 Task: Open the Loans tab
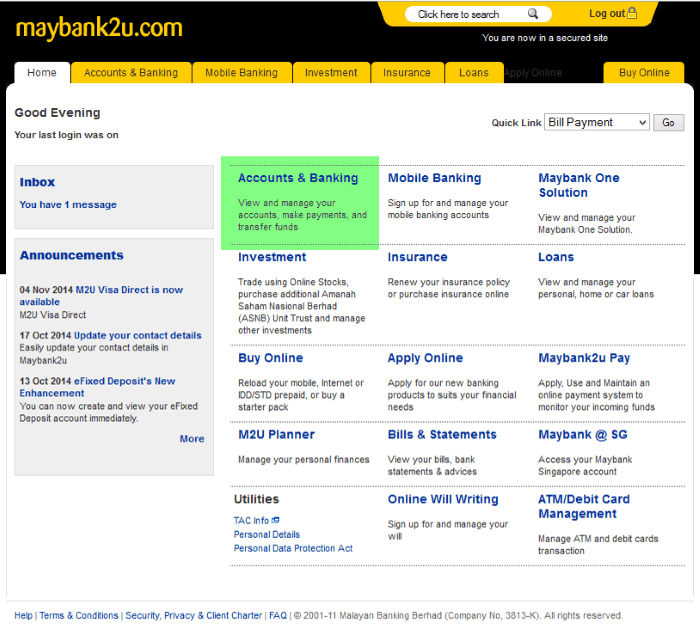(474, 73)
